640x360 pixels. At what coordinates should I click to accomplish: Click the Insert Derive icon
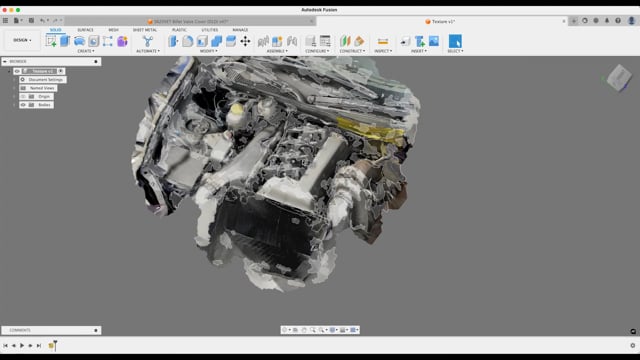(405, 41)
